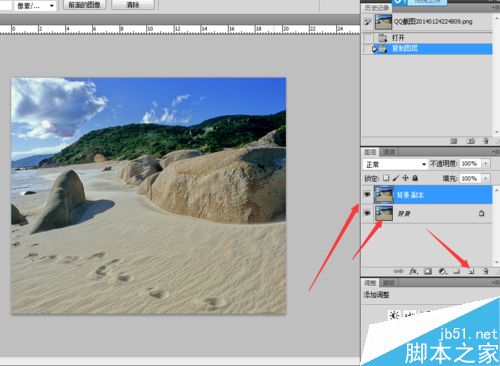Click the 前面的图像 button
This screenshot has height=366, width=500.
click(x=85, y=5)
